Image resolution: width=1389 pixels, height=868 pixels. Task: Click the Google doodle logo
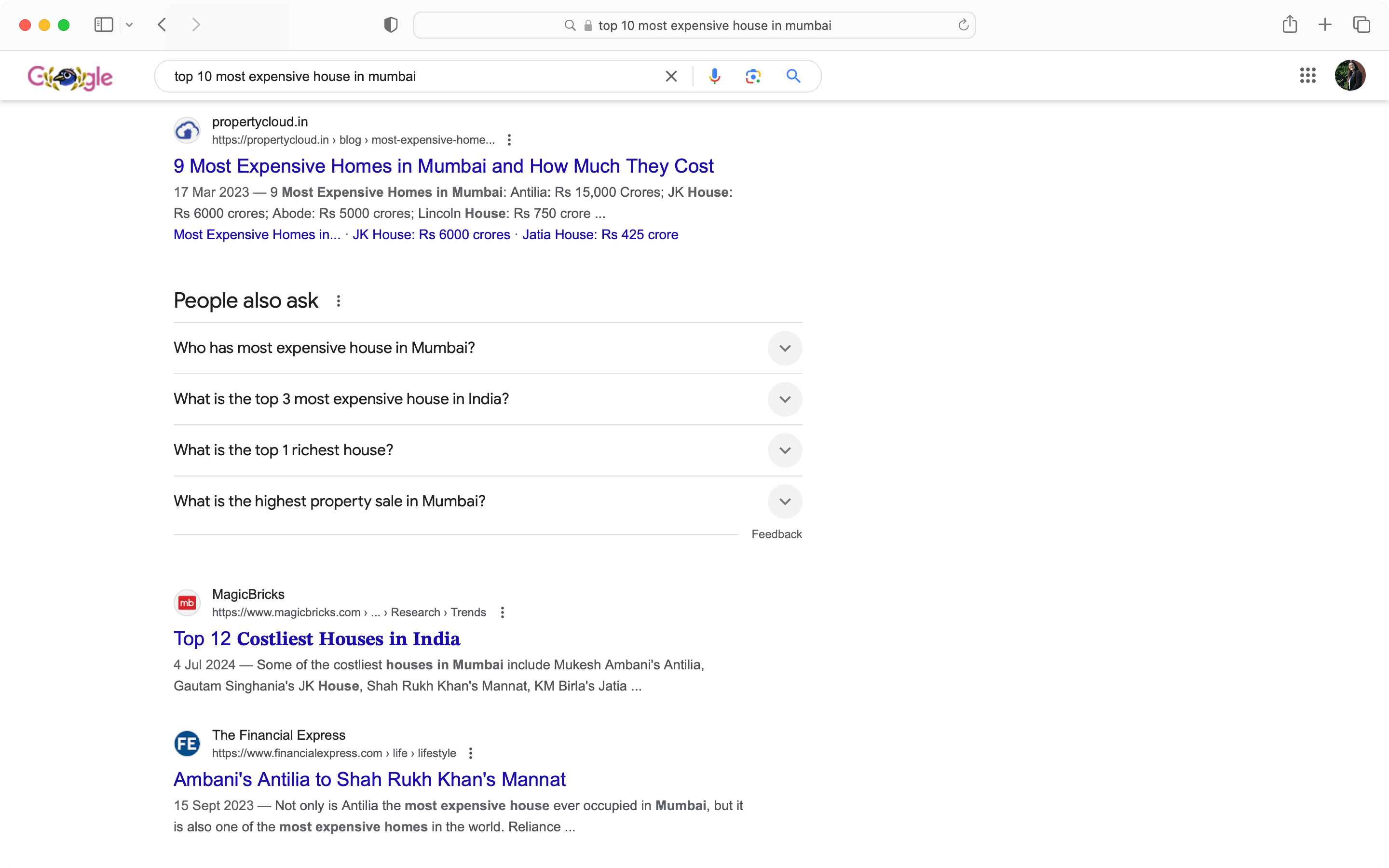click(70, 77)
